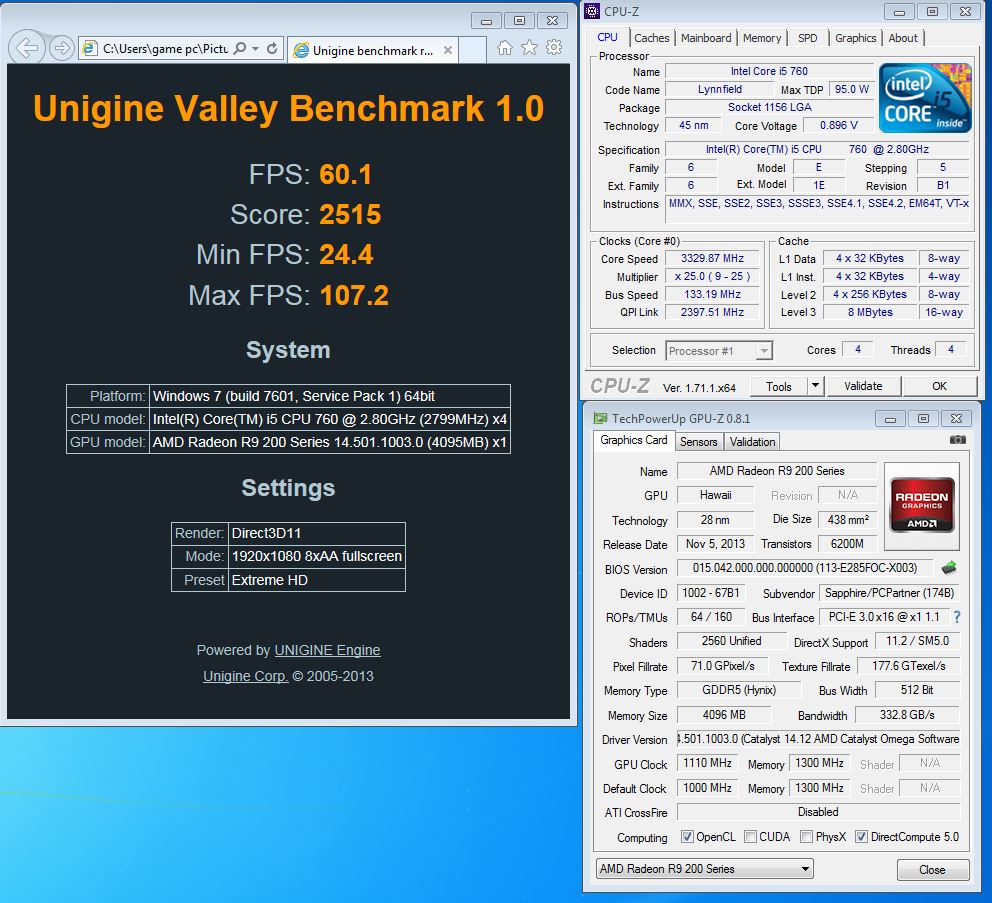Refresh the browser page
992x903 pixels.
[x=272, y=49]
